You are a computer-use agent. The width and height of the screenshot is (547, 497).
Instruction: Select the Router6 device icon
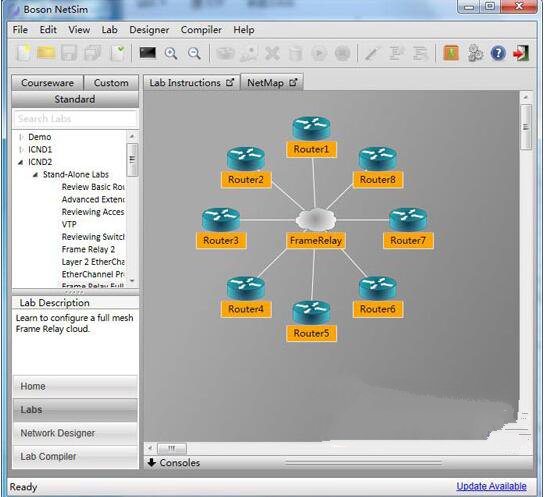pyautogui.click(x=377, y=288)
